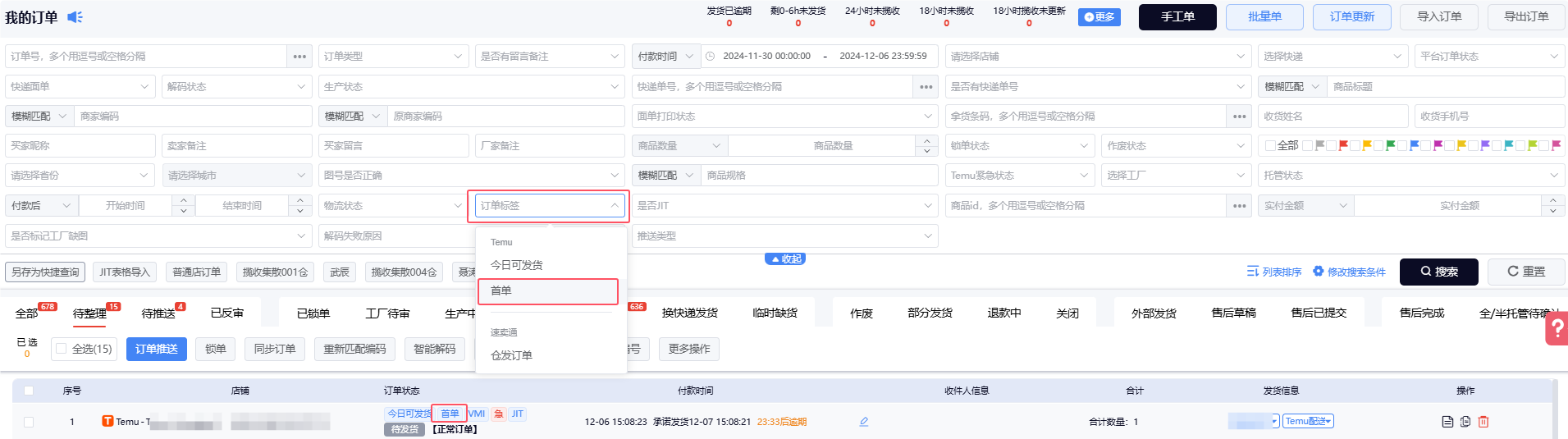Click the clock icon in the date range
This screenshot has height=439, width=1568.
(x=710, y=57)
